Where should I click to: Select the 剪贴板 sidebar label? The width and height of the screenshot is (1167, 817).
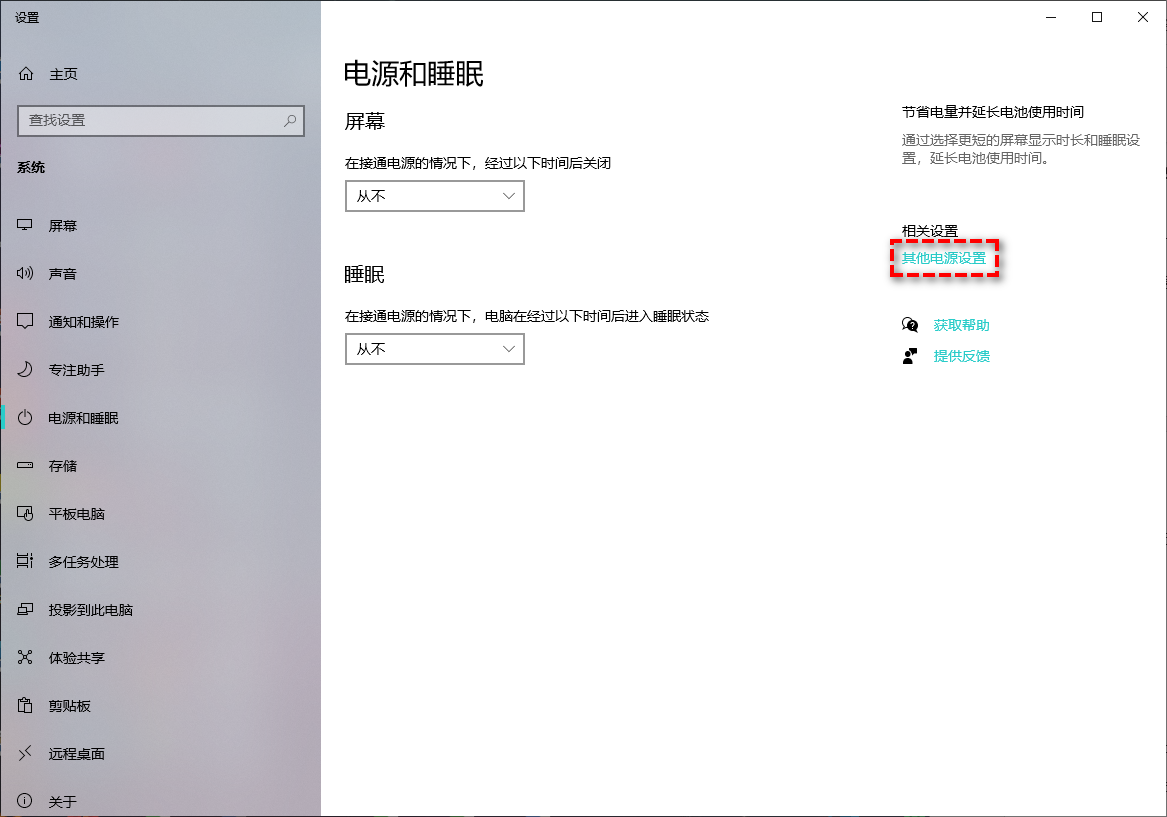[x=69, y=705]
